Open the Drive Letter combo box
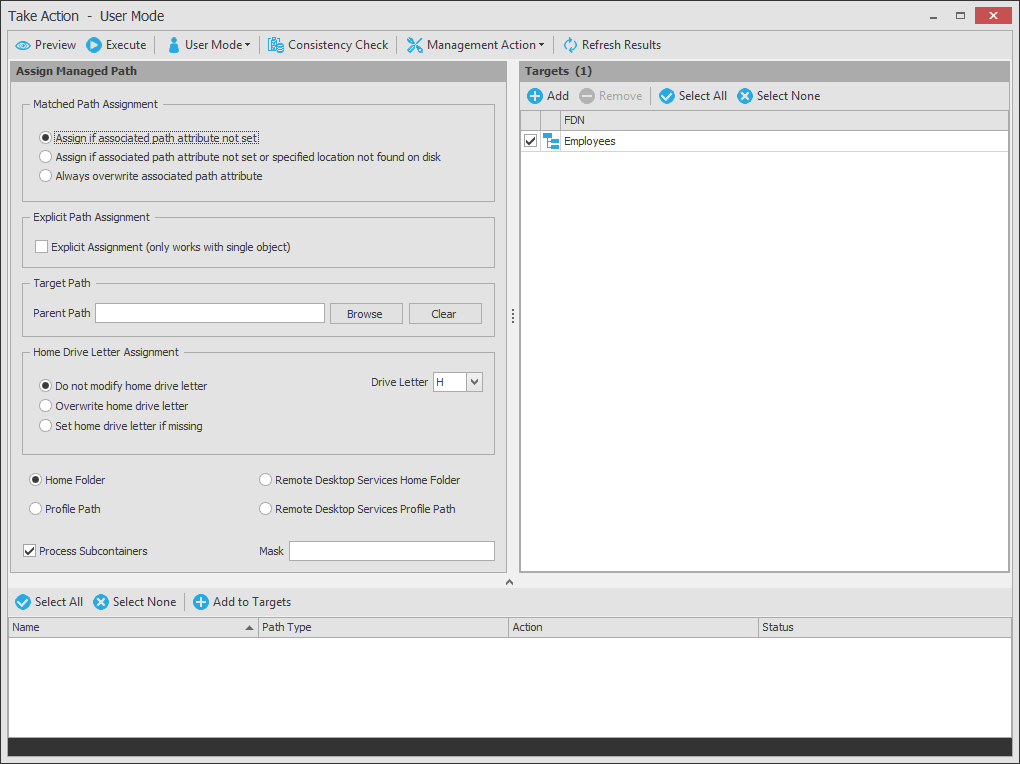The image size is (1020, 764). tap(474, 382)
